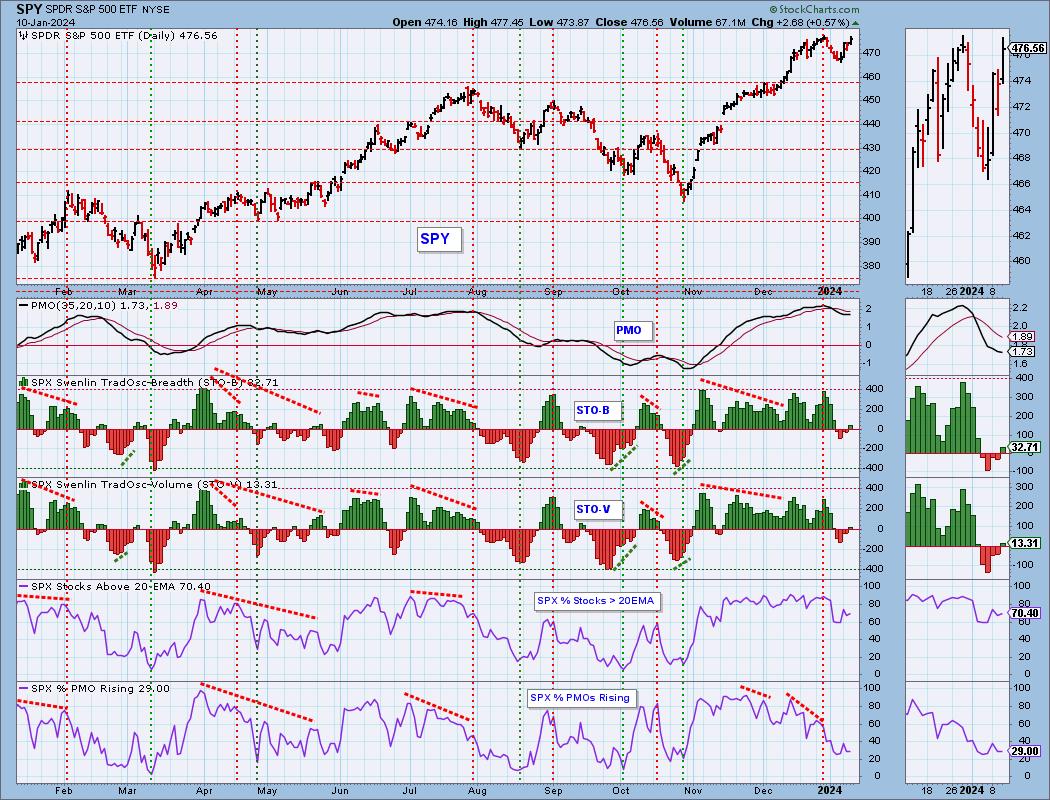Click the blue SPY label box in price panel
The width and height of the screenshot is (1050, 800).
[439, 238]
